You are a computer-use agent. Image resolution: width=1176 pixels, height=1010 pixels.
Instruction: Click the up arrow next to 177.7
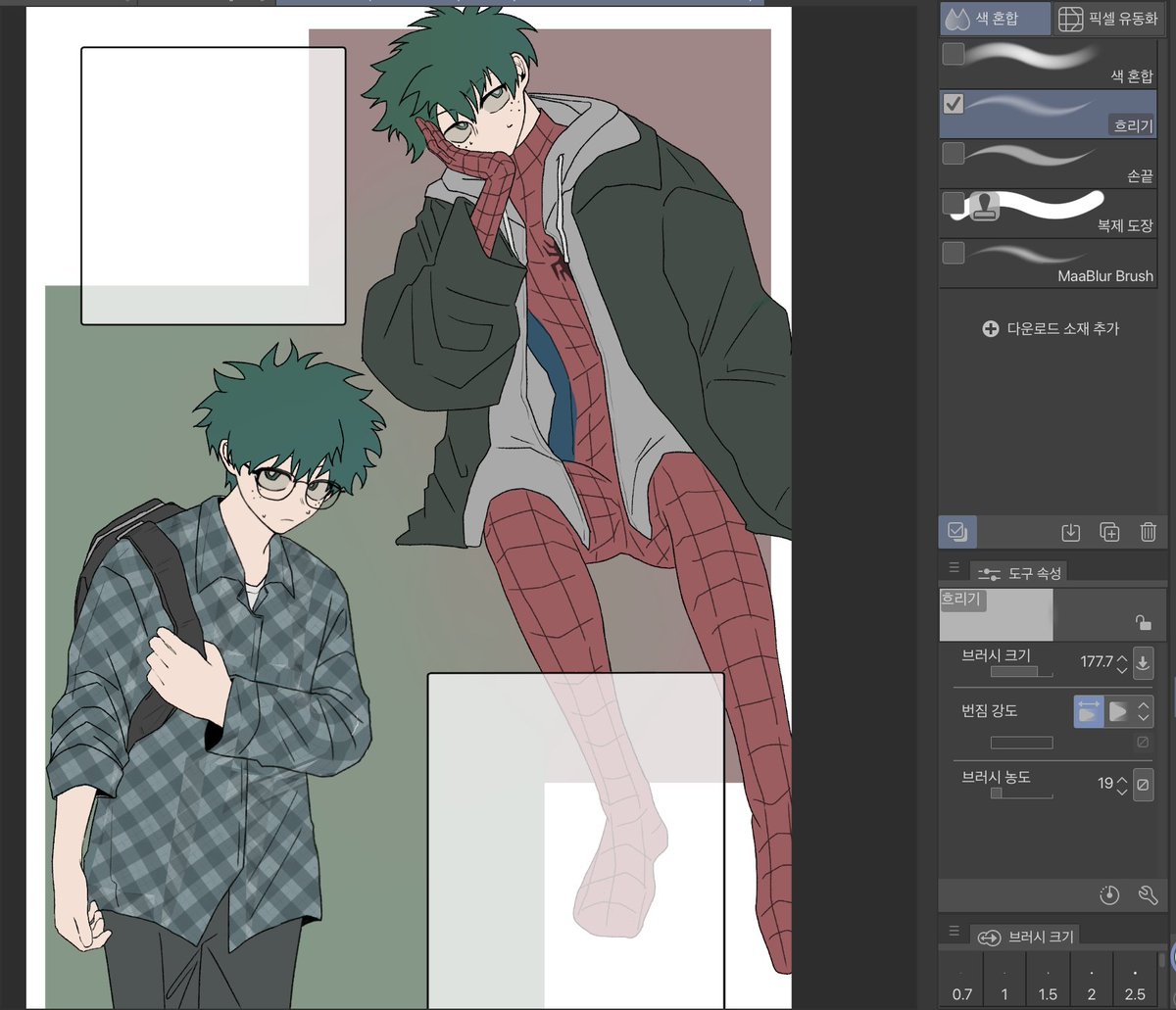pyautogui.click(x=1122, y=656)
